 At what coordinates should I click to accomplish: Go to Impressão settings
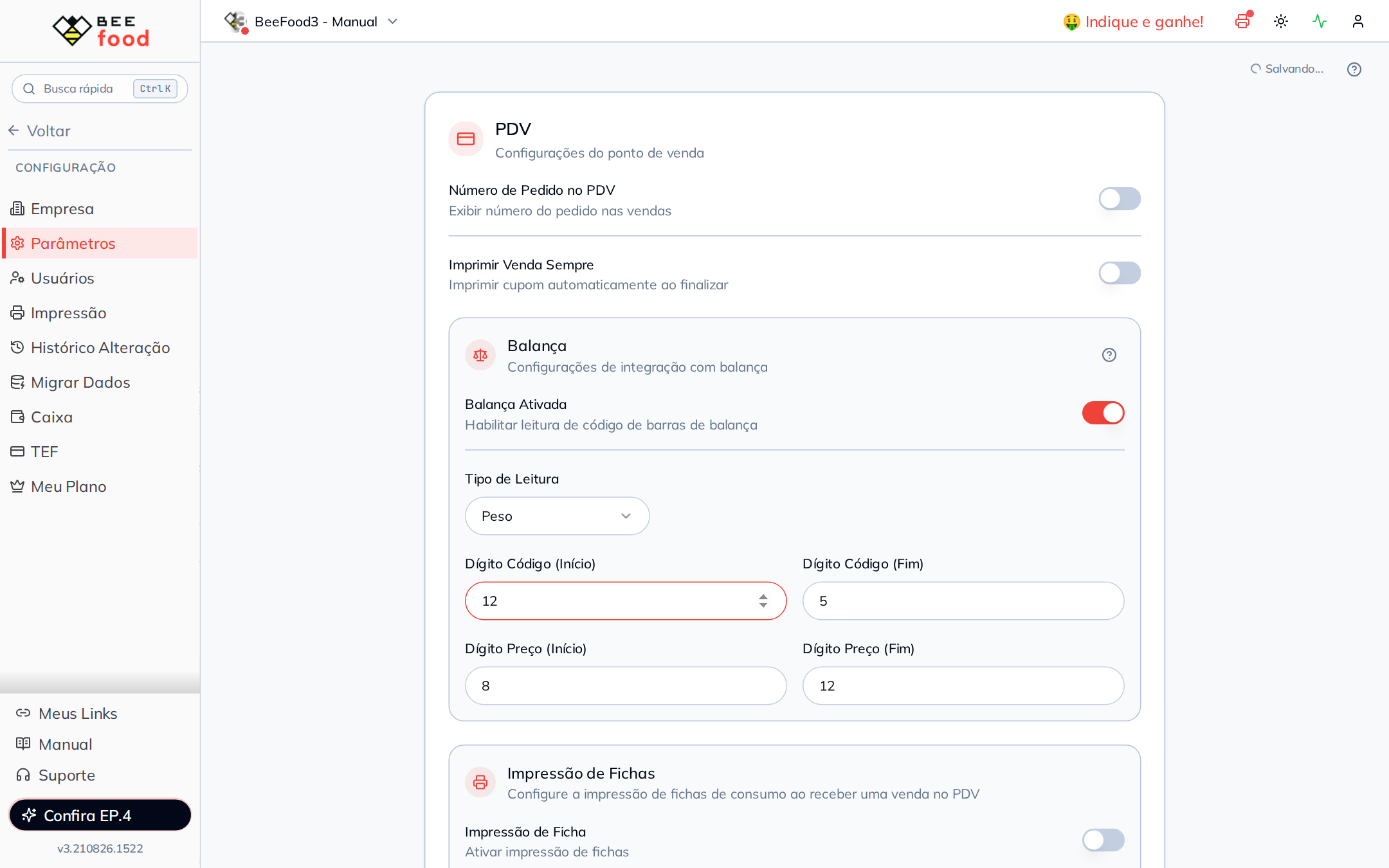tap(100, 312)
